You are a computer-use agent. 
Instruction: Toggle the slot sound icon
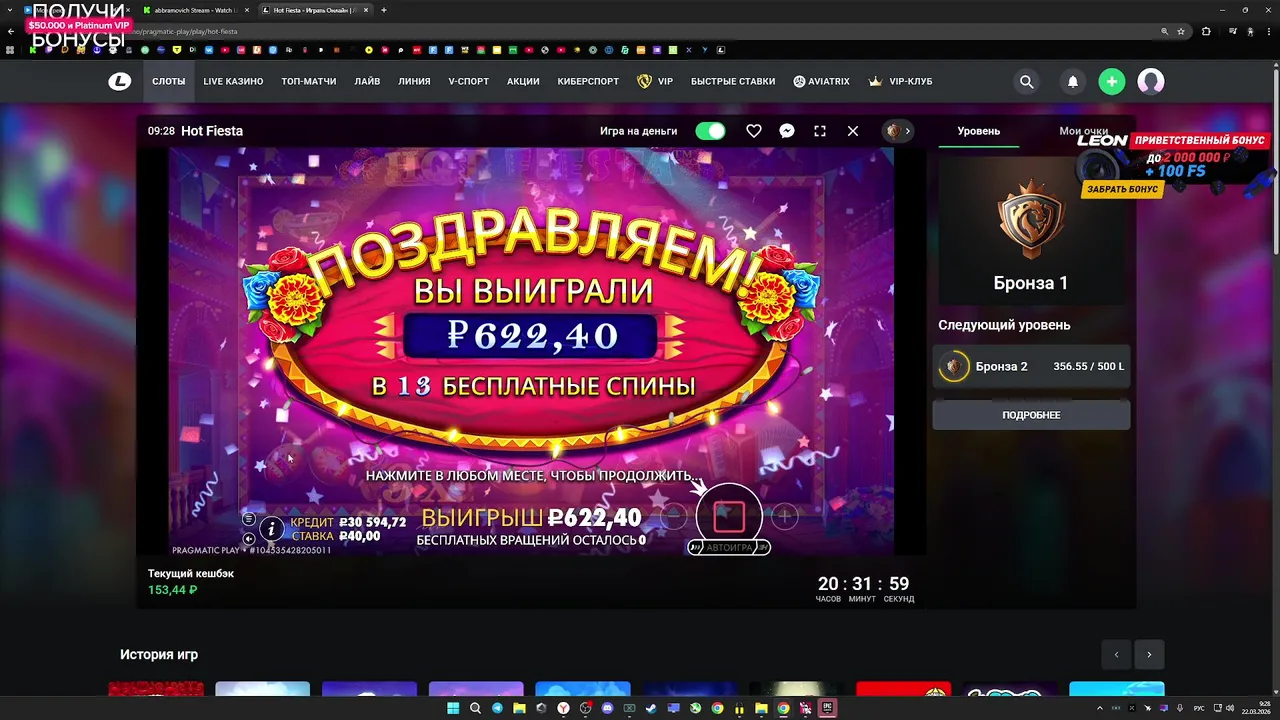(x=249, y=539)
